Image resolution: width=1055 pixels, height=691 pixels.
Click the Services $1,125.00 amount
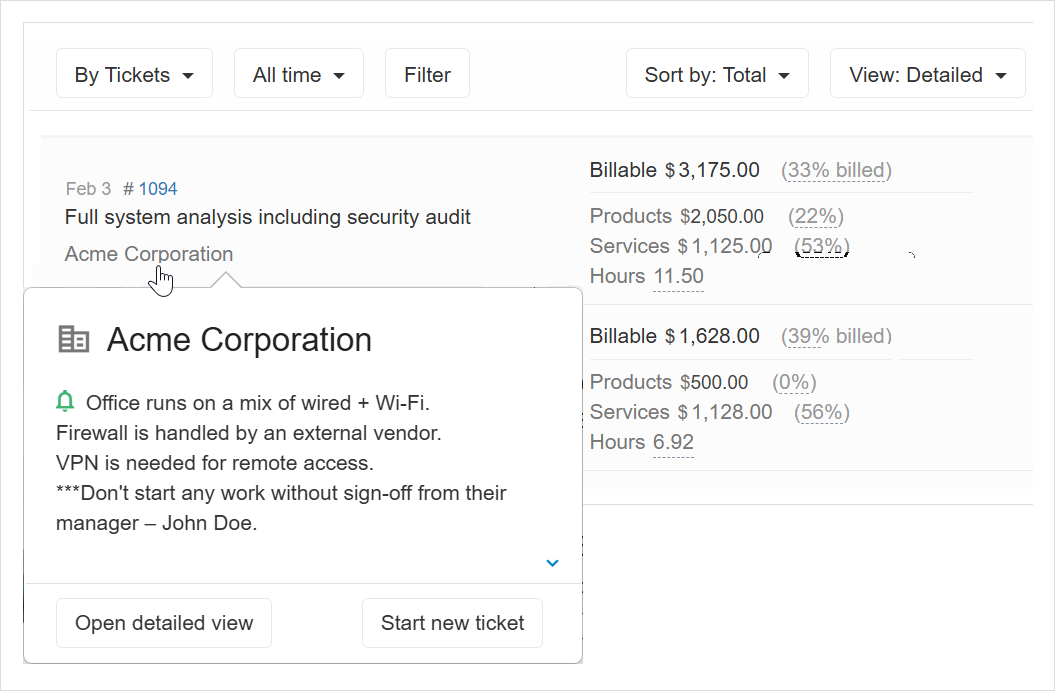tap(725, 246)
